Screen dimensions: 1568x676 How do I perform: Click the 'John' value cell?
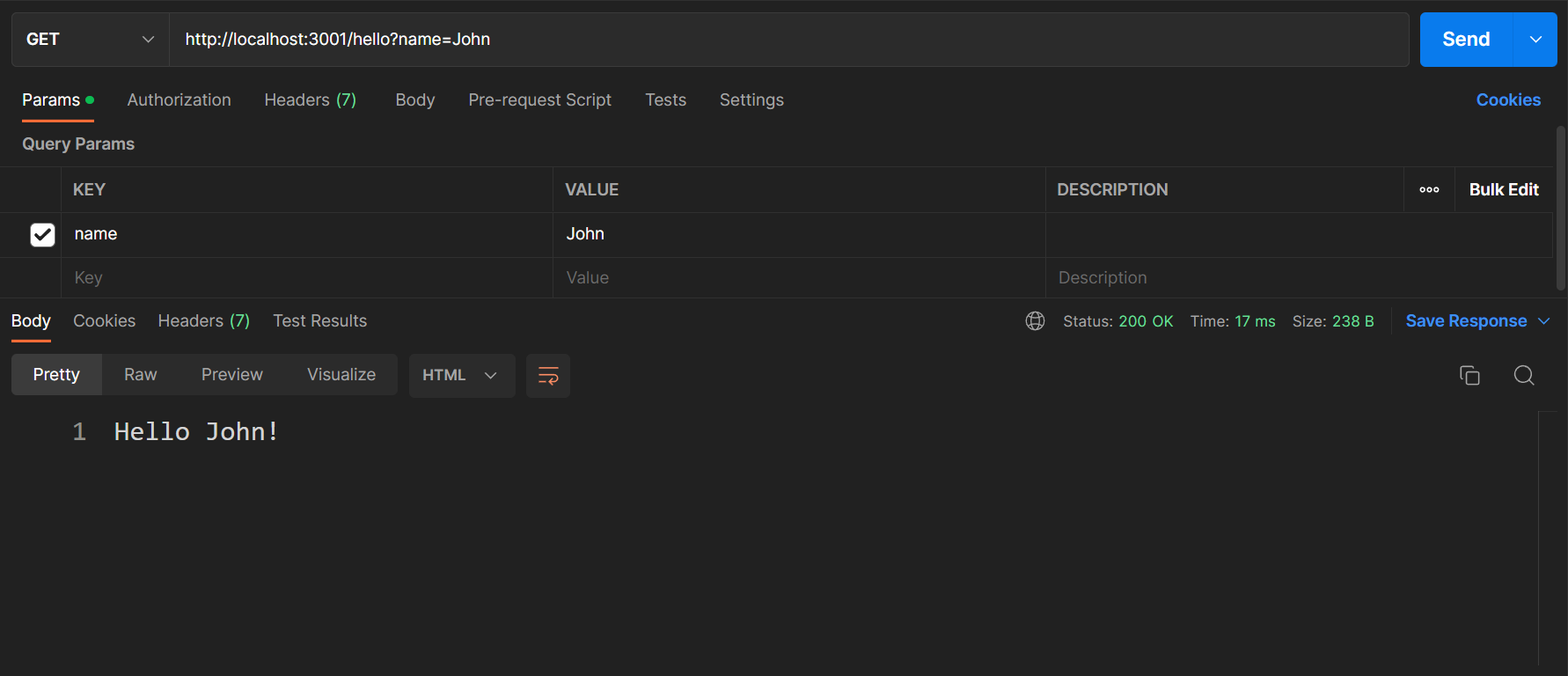pos(799,234)
